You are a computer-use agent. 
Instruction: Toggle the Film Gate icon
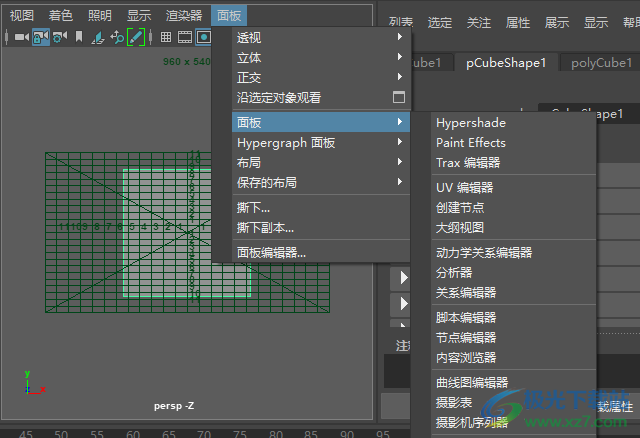click(184, 37)
